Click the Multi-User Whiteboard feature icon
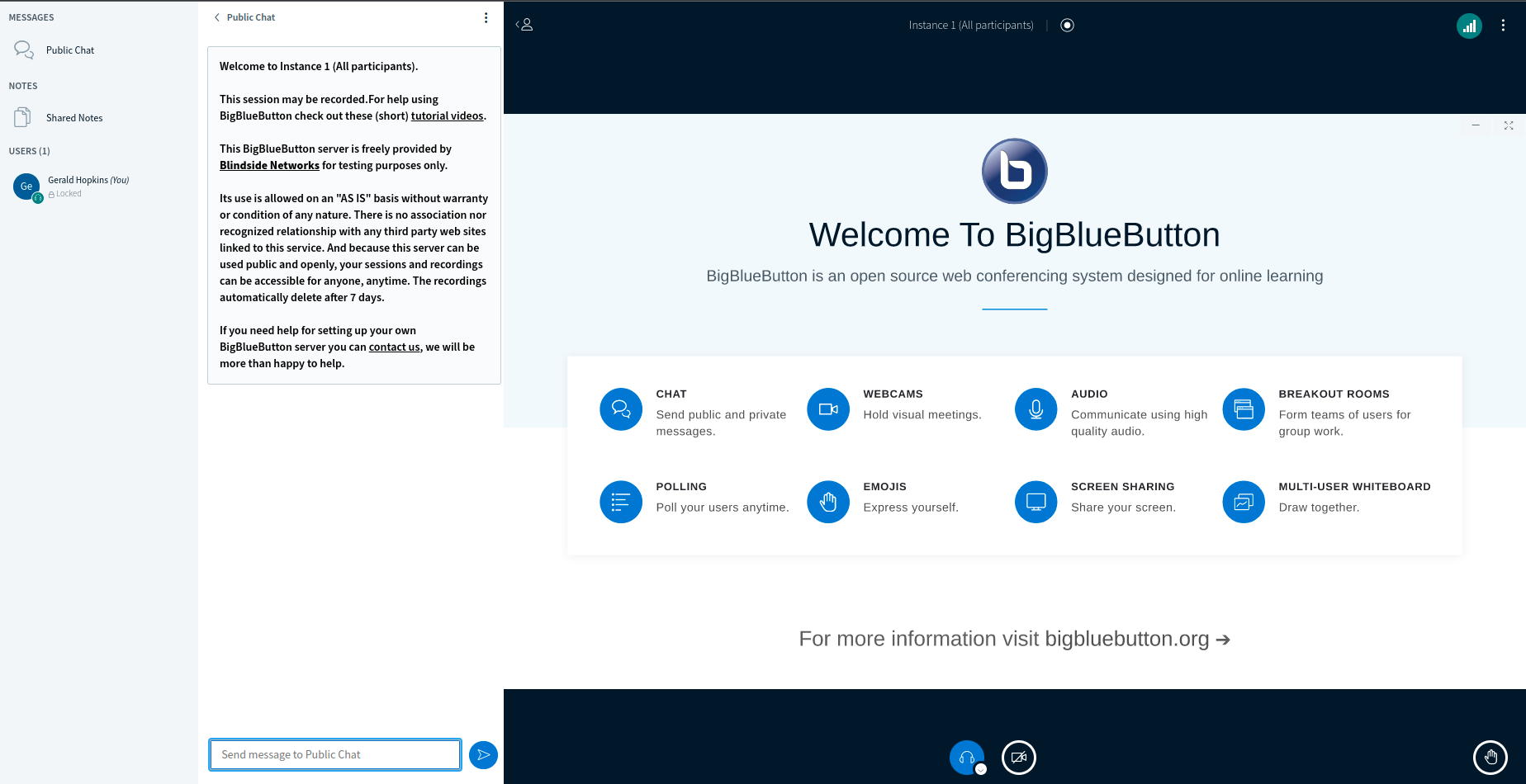 pyautogui.click(x=1244, y=502)
